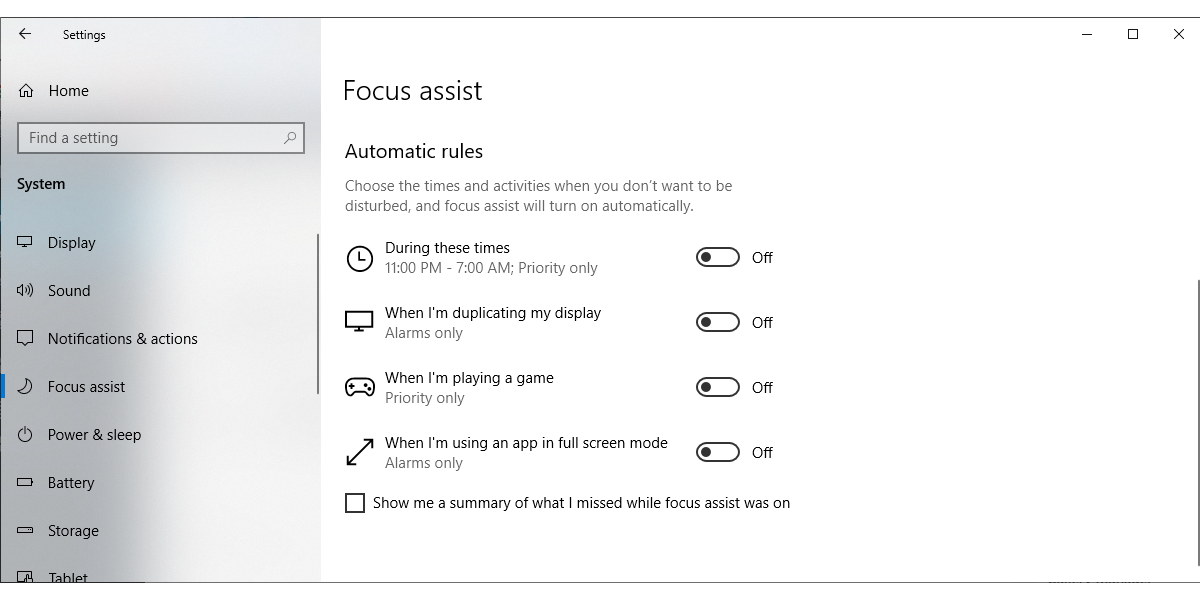Screen dimensions: 1200x600
Task: Click the Storage drive icon
Action: tap(27, 531)
